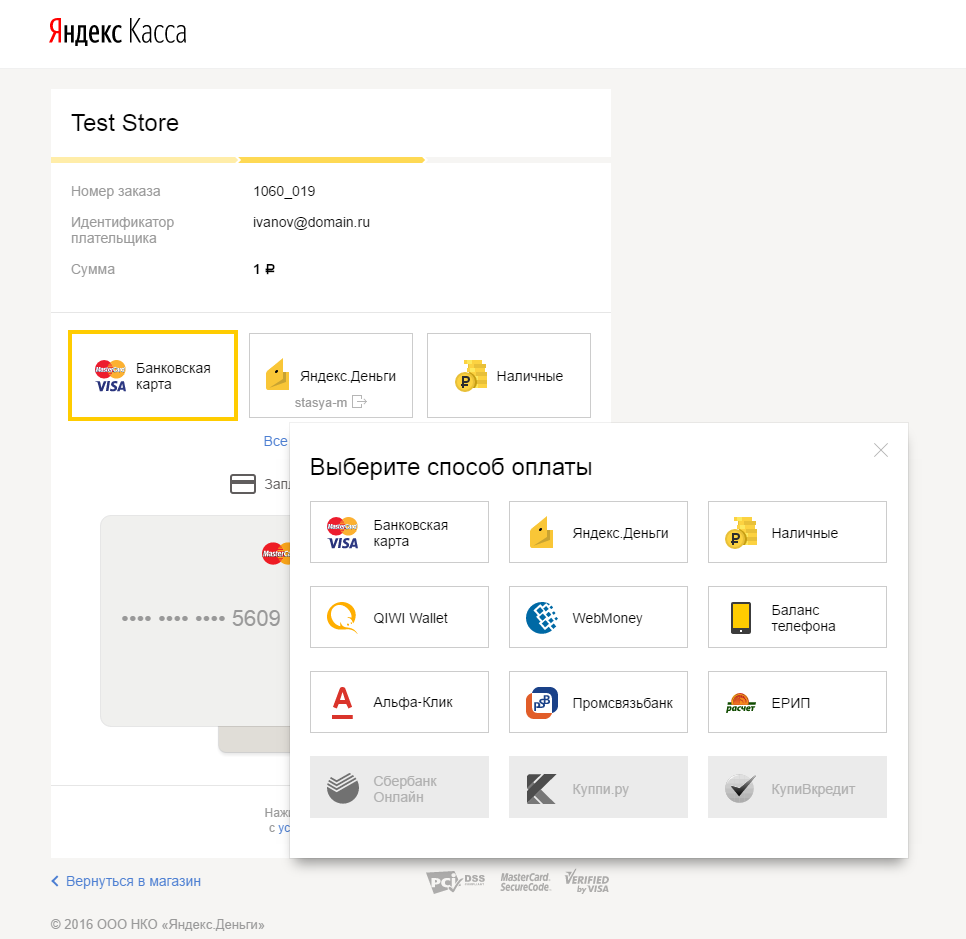
Task: Click MasterCard Visa icon in popup
Action: pyautogui.click(x=343, y=533)
